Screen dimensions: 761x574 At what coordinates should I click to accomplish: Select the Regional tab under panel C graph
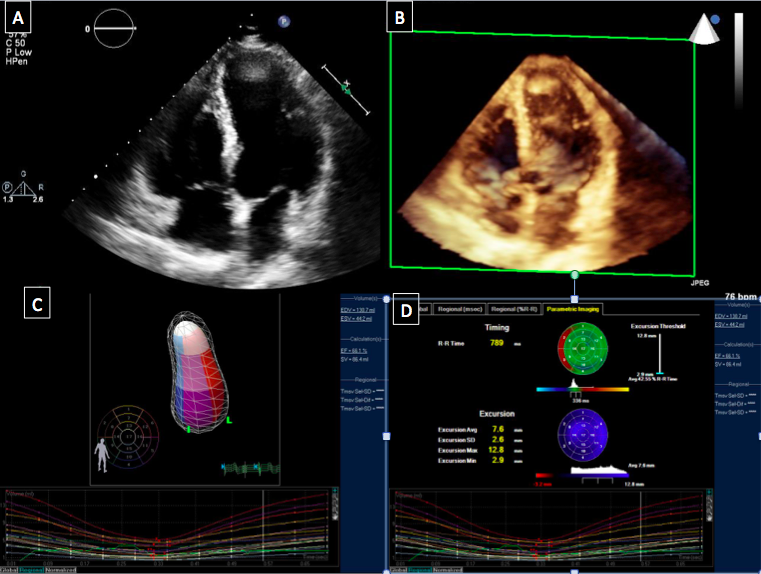[32, 570]
